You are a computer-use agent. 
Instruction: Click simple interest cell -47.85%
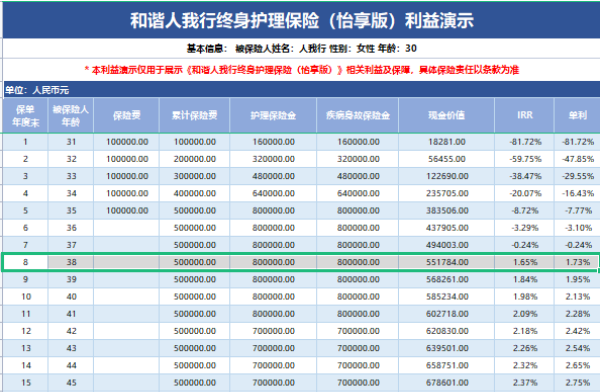[577, 159]
